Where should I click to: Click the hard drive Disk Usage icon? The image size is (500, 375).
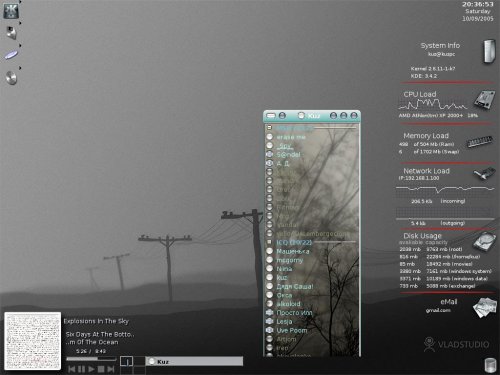[485, 242]
